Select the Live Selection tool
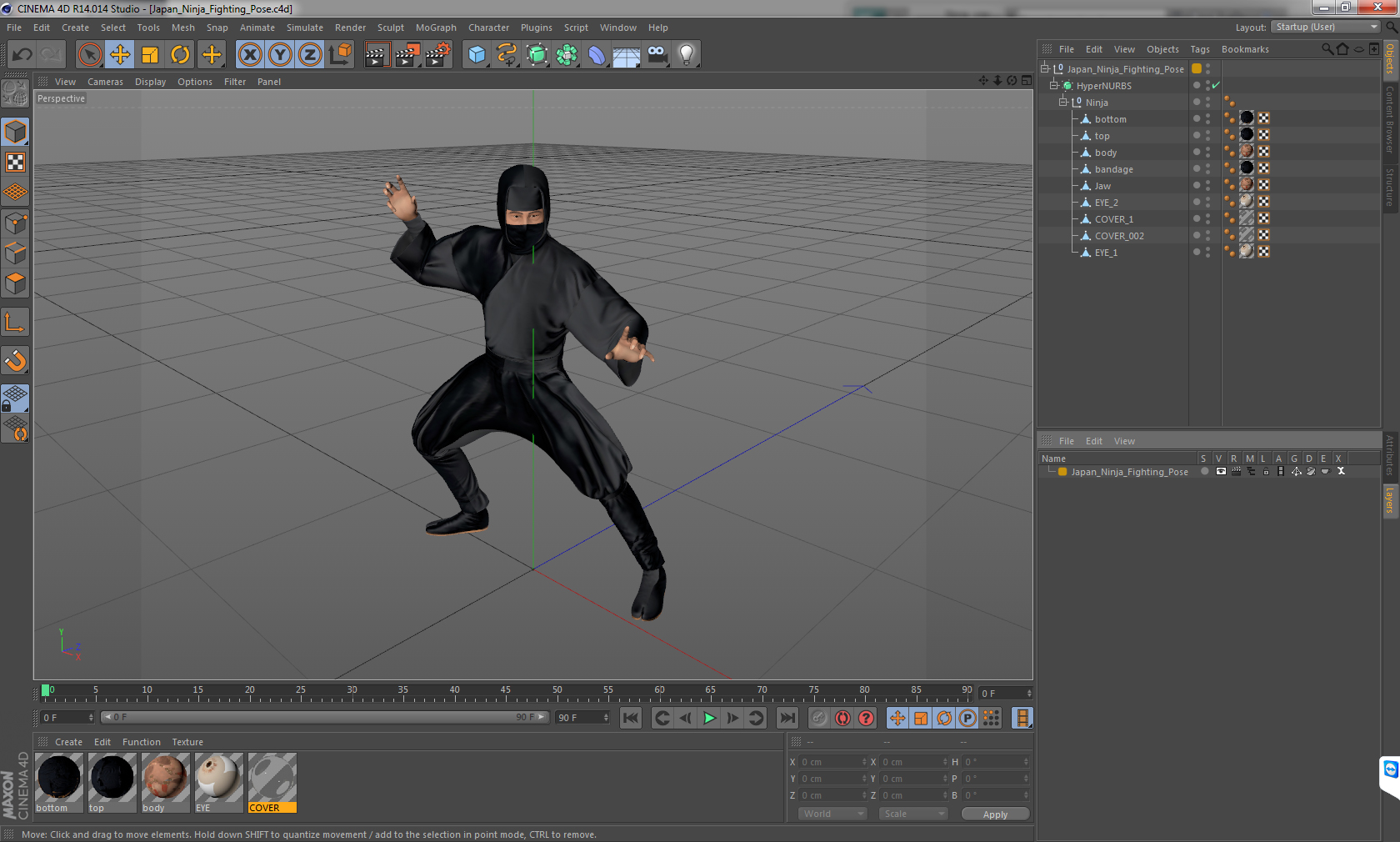This screenshot has height=842, width=1400. coord(90,55)
